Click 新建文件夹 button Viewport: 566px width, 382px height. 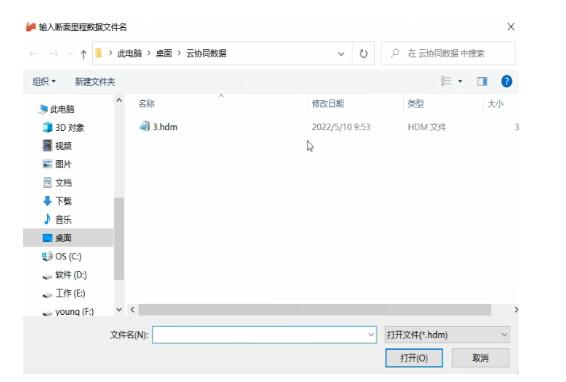(x=95, y=82)
